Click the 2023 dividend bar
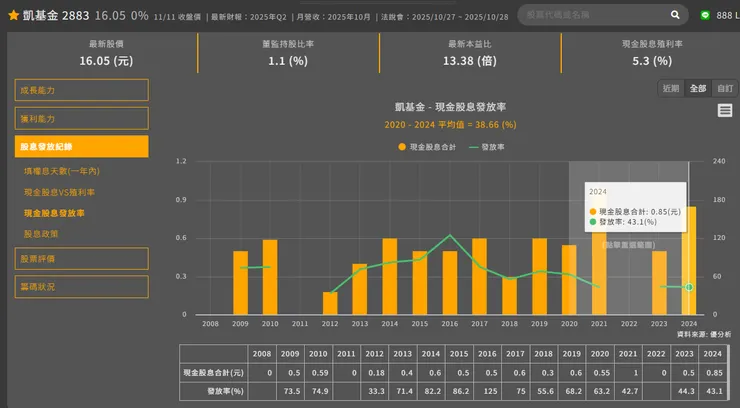This screenshot has width=740, height=408. 659,283
